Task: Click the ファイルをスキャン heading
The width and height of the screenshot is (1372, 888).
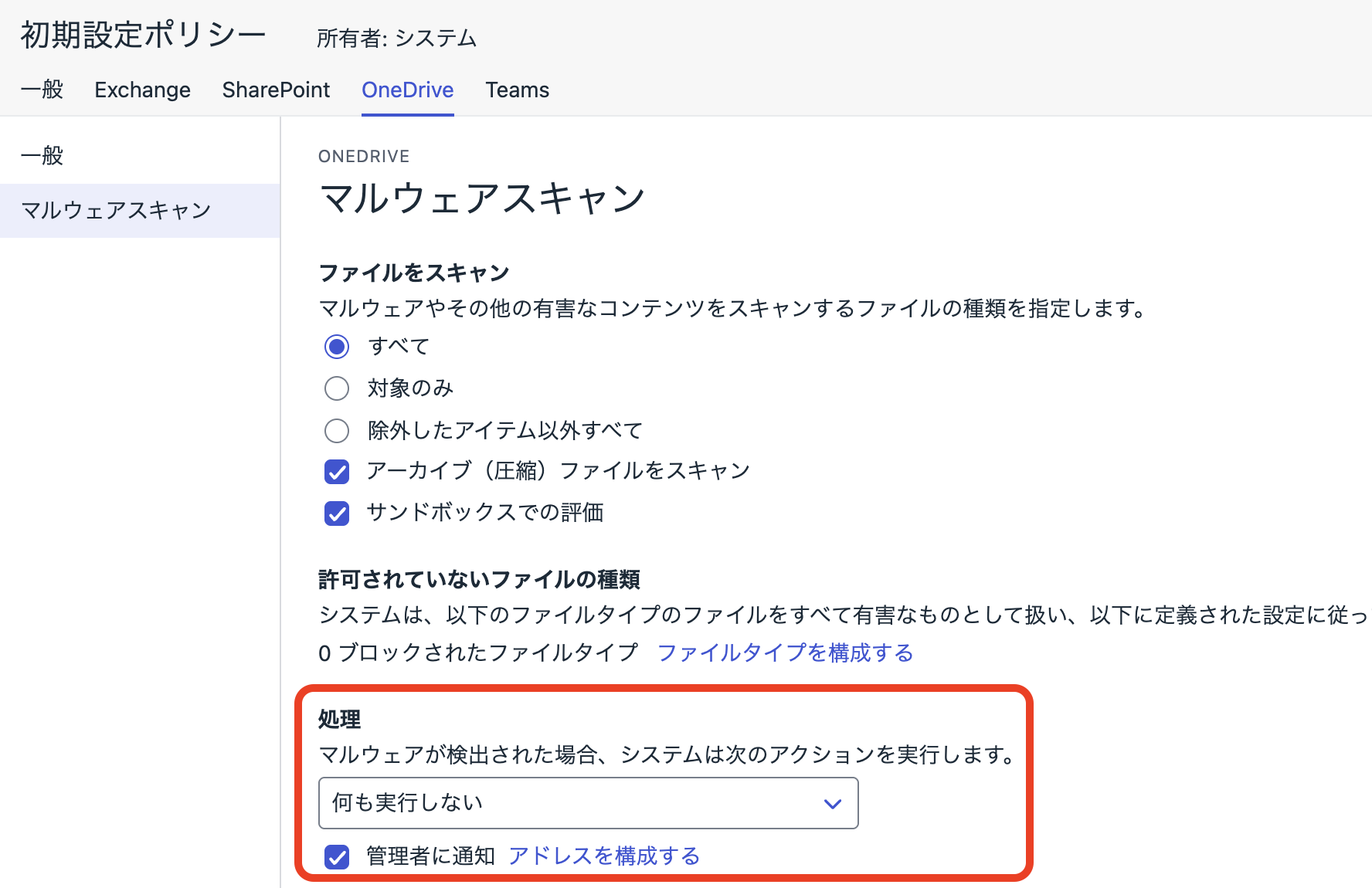Action: pyautogui.click(x=414, y=273)
